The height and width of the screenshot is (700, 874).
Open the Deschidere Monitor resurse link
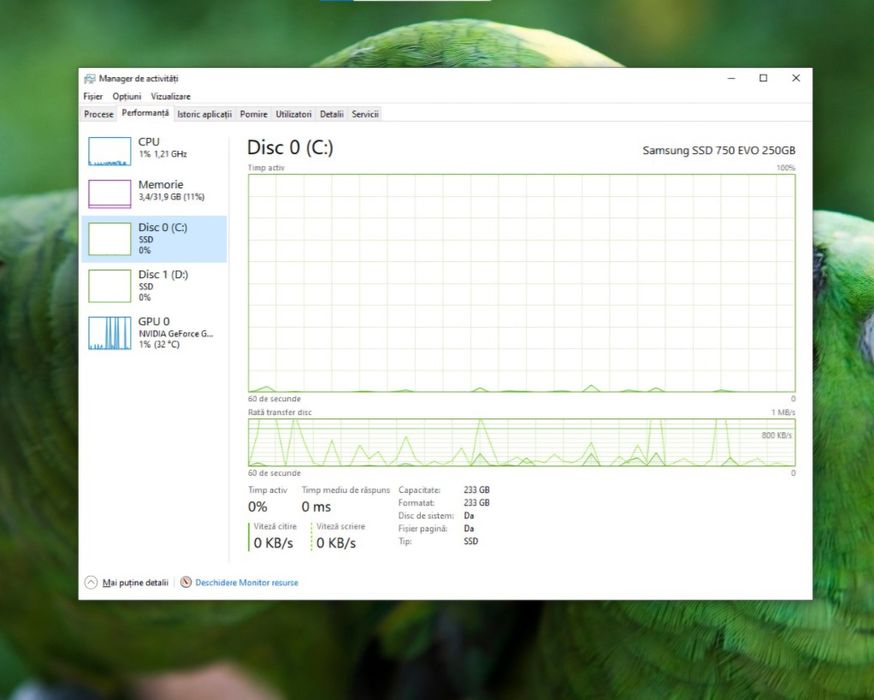tap(247, 583)
